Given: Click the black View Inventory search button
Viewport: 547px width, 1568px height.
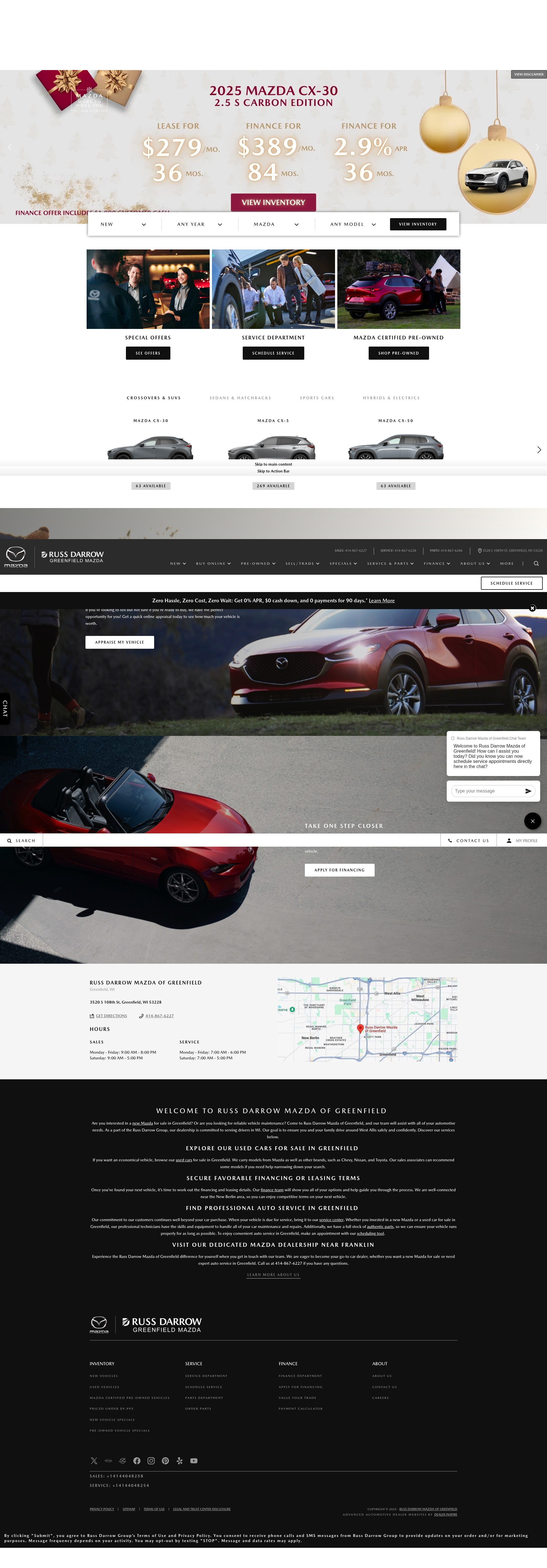Looking at the screenshot, I should click(x=418, y=224).
